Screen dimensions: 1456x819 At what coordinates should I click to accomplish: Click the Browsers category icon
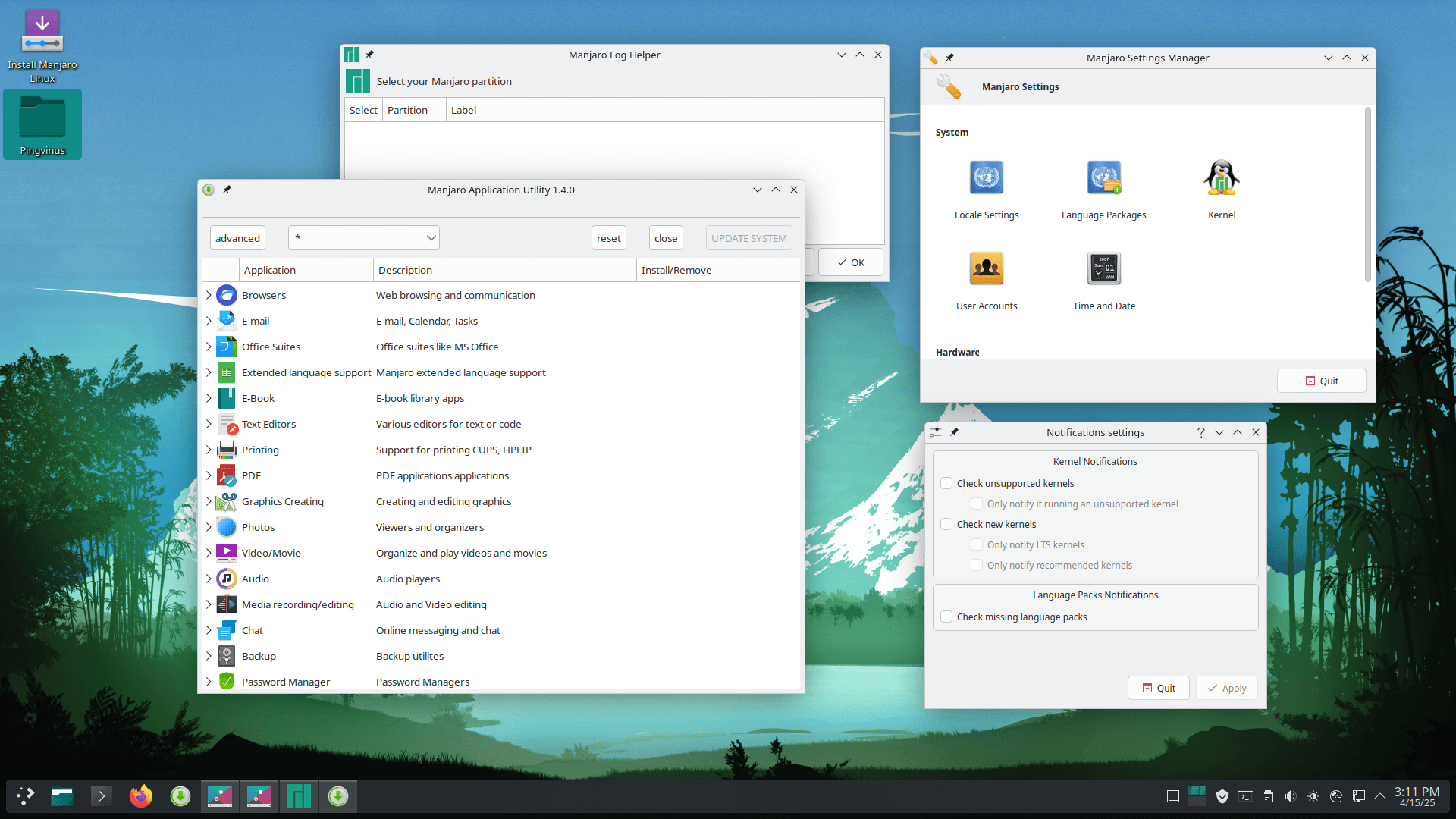point(226,295)
